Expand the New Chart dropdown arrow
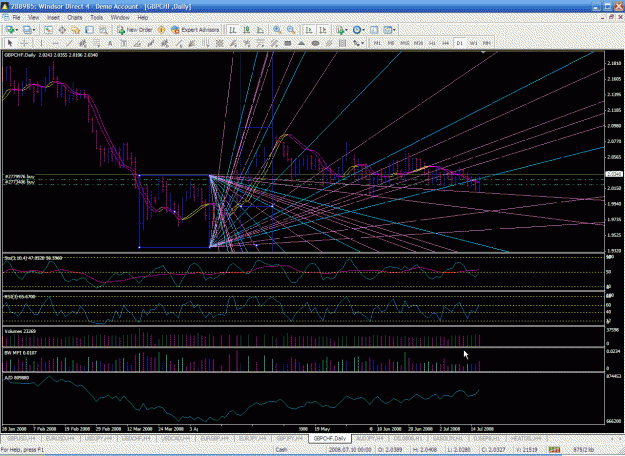This screenshot has height=456, width=625. tap(17, 30)
